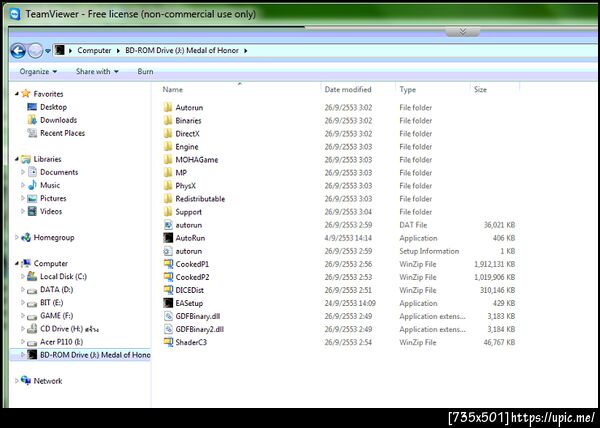
Task: Click the Videos library icon
Action: [33, 211]
